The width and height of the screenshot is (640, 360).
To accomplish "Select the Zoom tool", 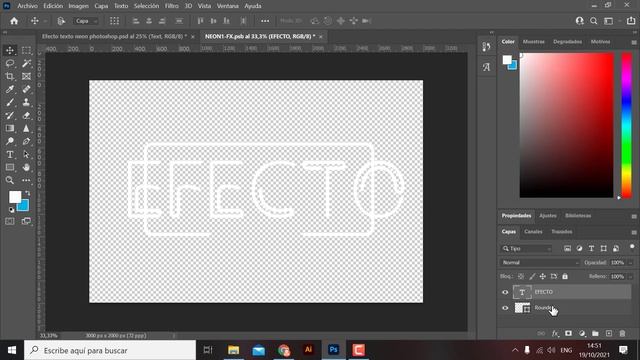I will click(10, 180).
